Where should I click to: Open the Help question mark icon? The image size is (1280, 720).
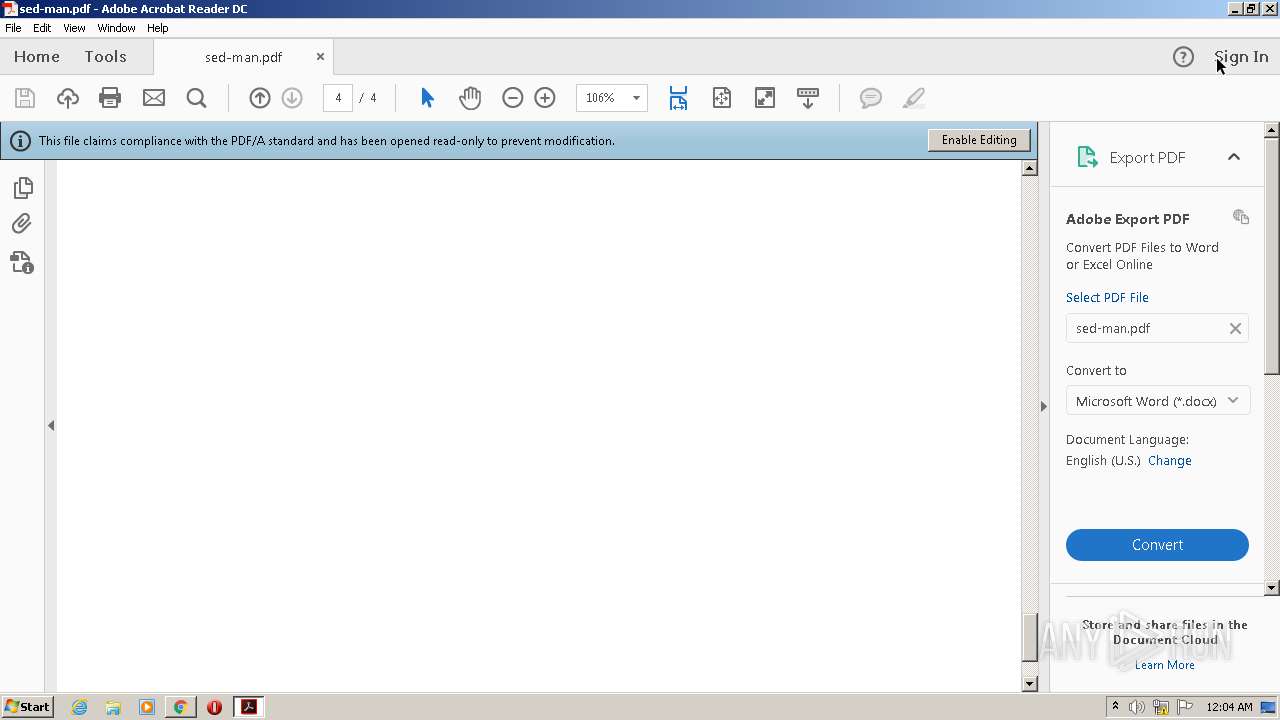tap(1183, 57)
